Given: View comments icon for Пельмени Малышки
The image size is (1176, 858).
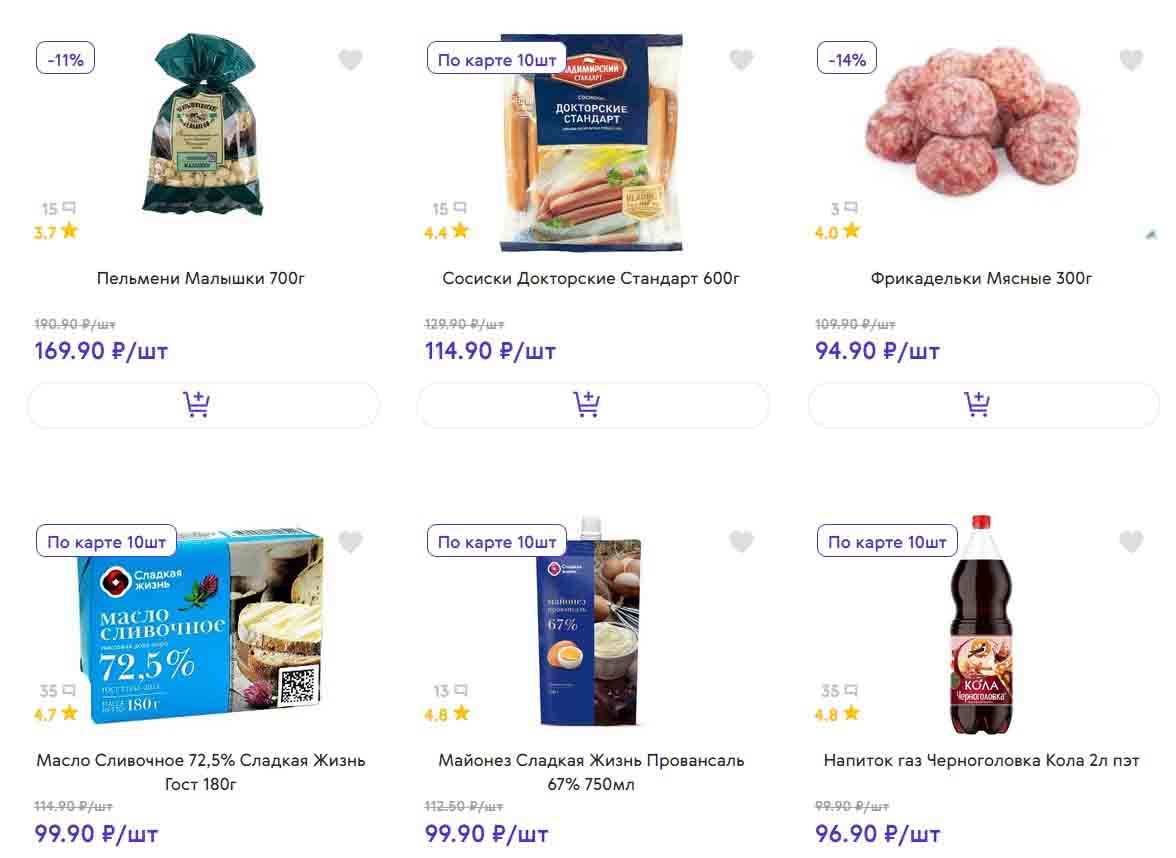Looking at the screenshot, I should click(x=69, y=208).
